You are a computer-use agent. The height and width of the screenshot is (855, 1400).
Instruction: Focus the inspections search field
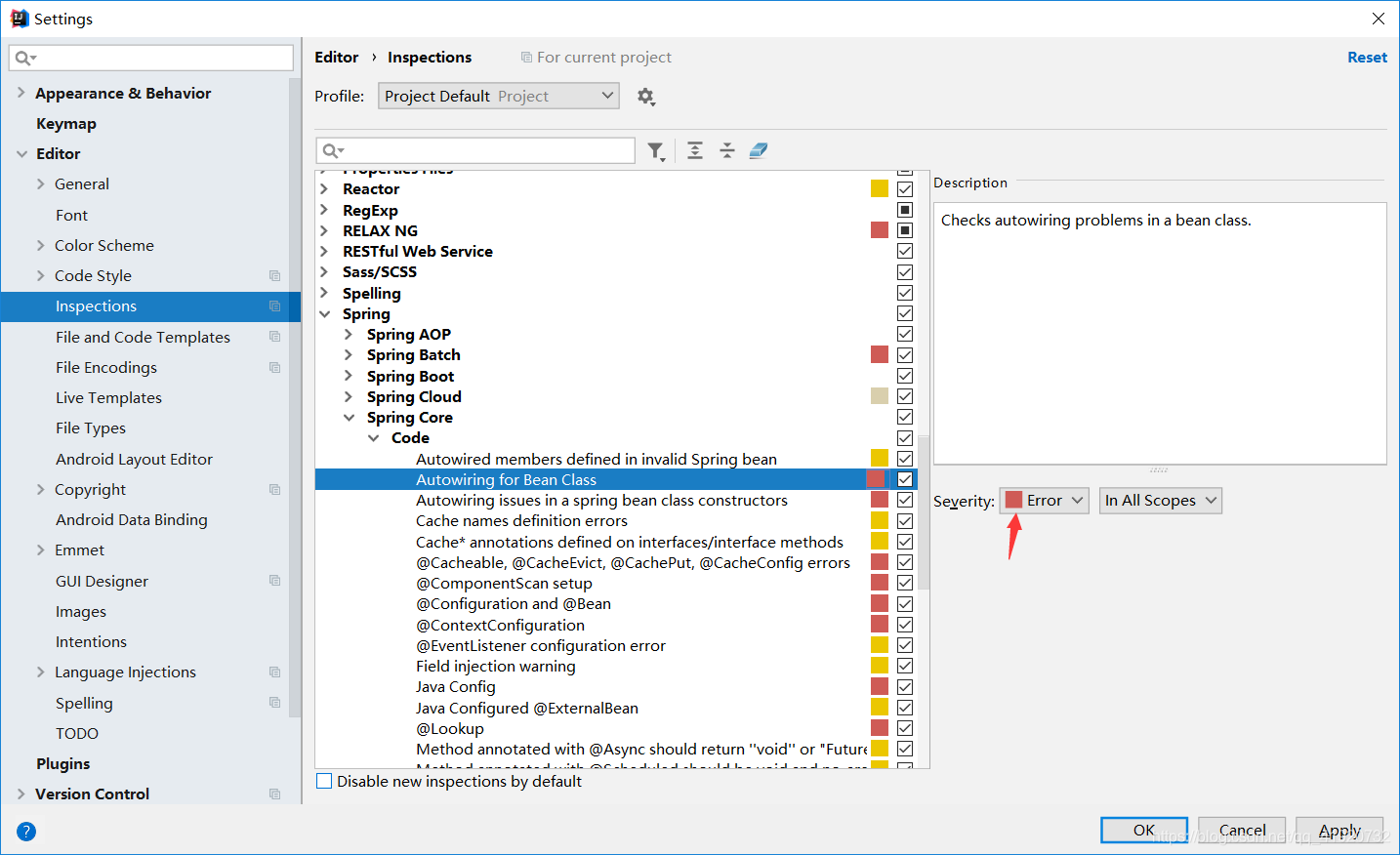coord(476,150)
